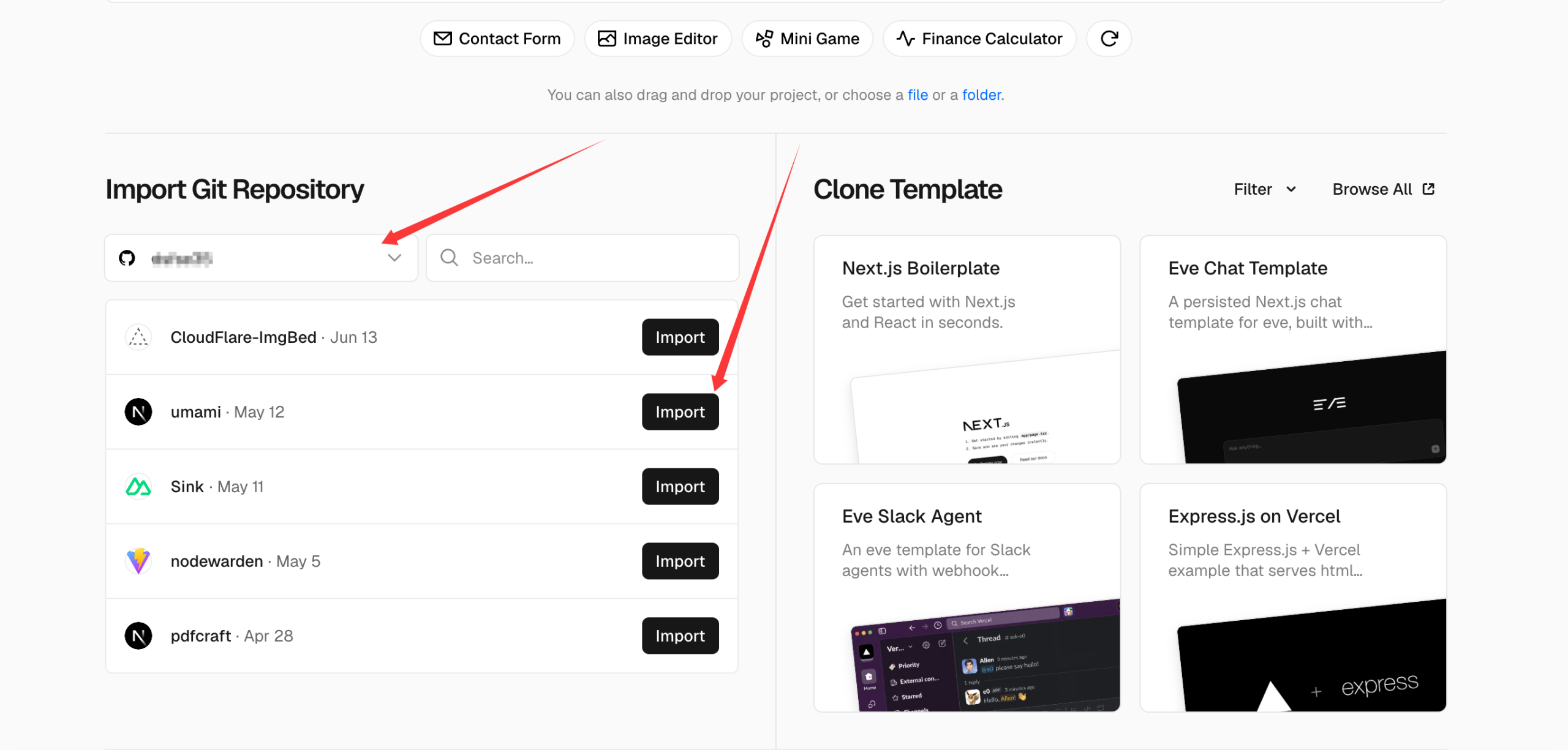The height and width of the screenshot is (750, 1568).
Task: Open the Next.js Boilerplate template card
Action: [x=967, y=350]
